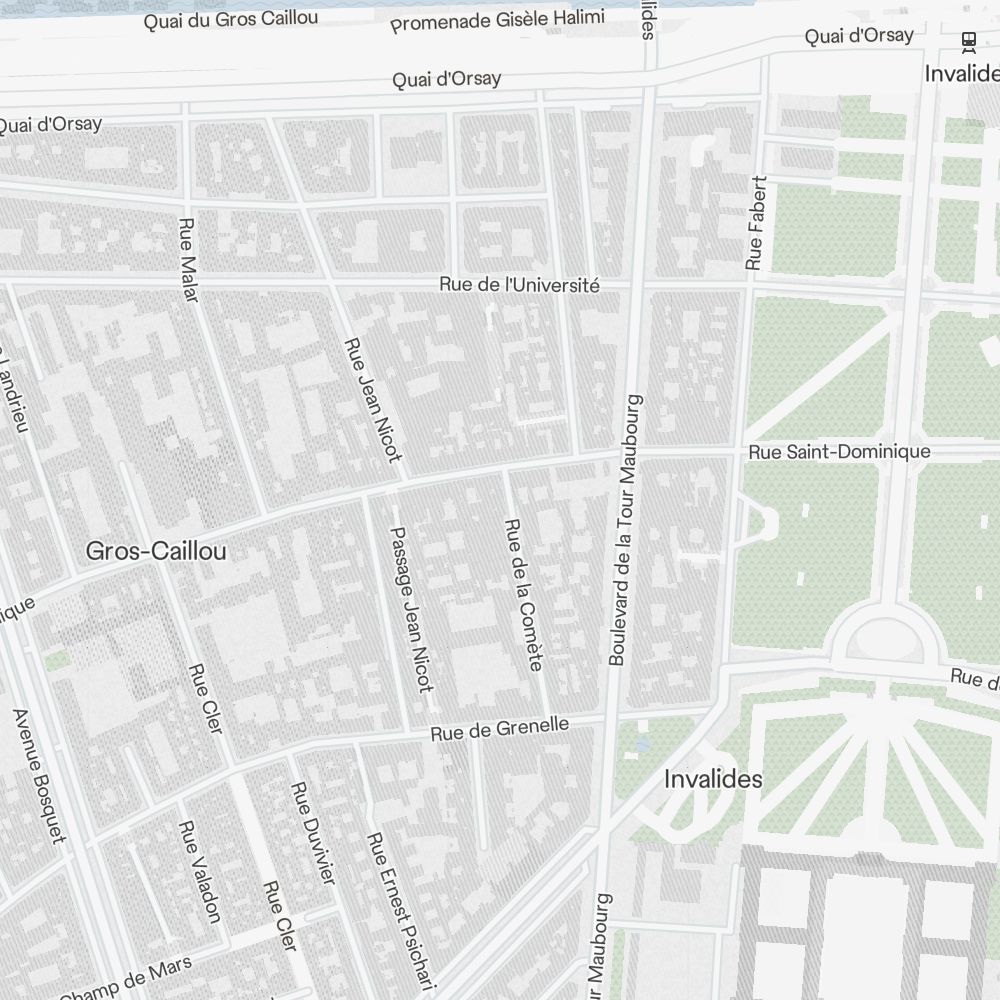Select the Rue Duvivier street label
The width and height of the screenshot is (1000, 1000).
click(x=314, y=832)
